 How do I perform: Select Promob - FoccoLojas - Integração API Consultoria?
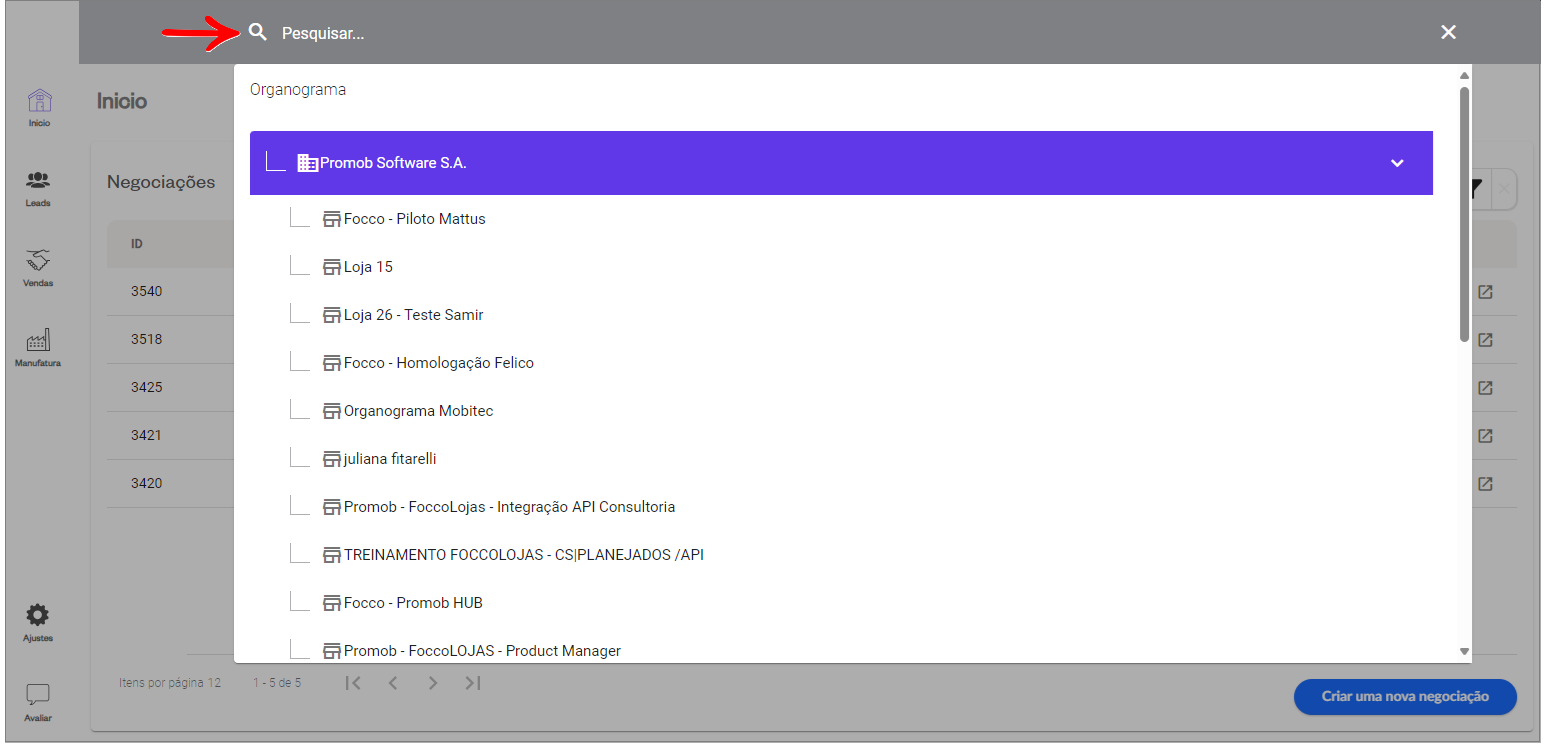tap(509, 507)
